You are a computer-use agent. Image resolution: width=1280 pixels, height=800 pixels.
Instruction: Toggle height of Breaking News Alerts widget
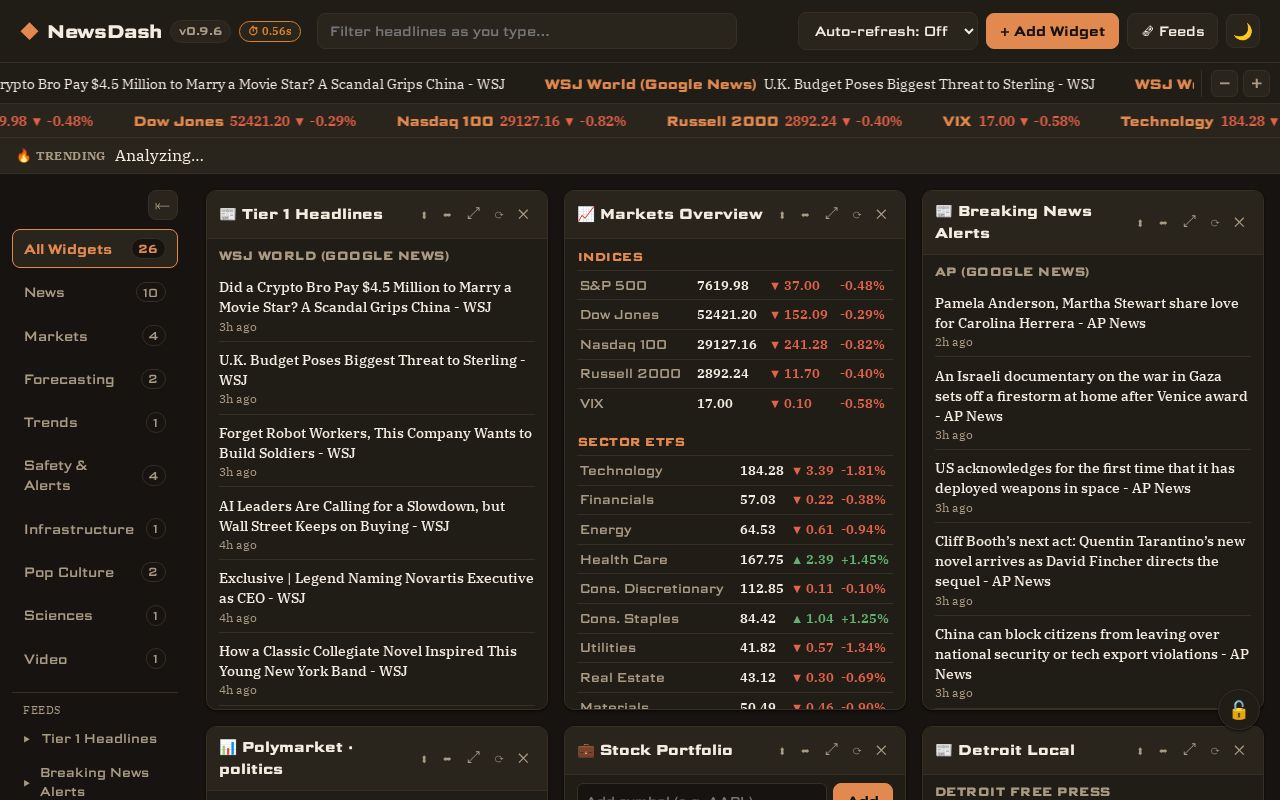pyautogui.click(x=1140, y=222)
